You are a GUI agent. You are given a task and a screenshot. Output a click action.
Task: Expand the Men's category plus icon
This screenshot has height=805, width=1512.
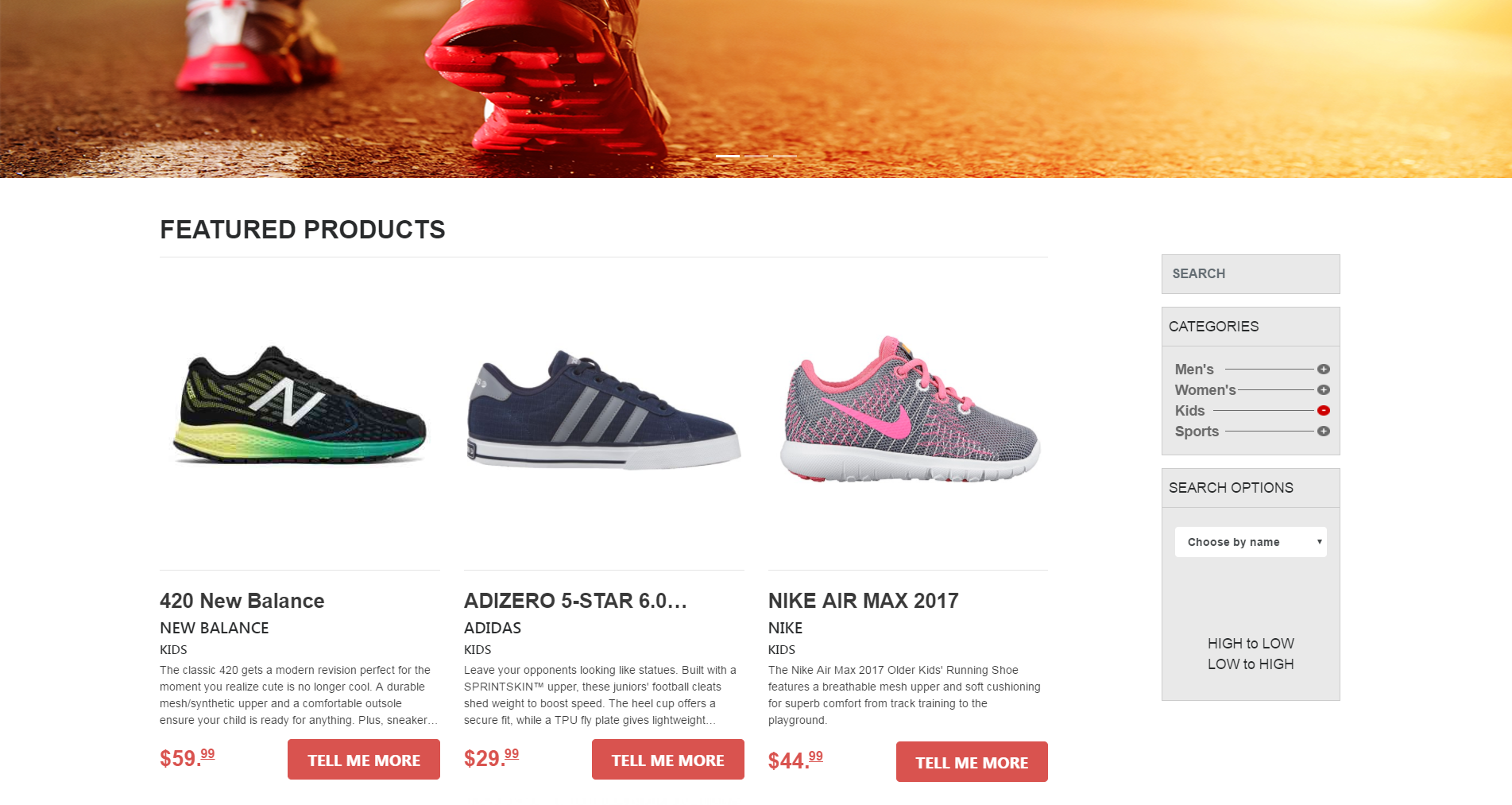click(x=1324, y=370)
